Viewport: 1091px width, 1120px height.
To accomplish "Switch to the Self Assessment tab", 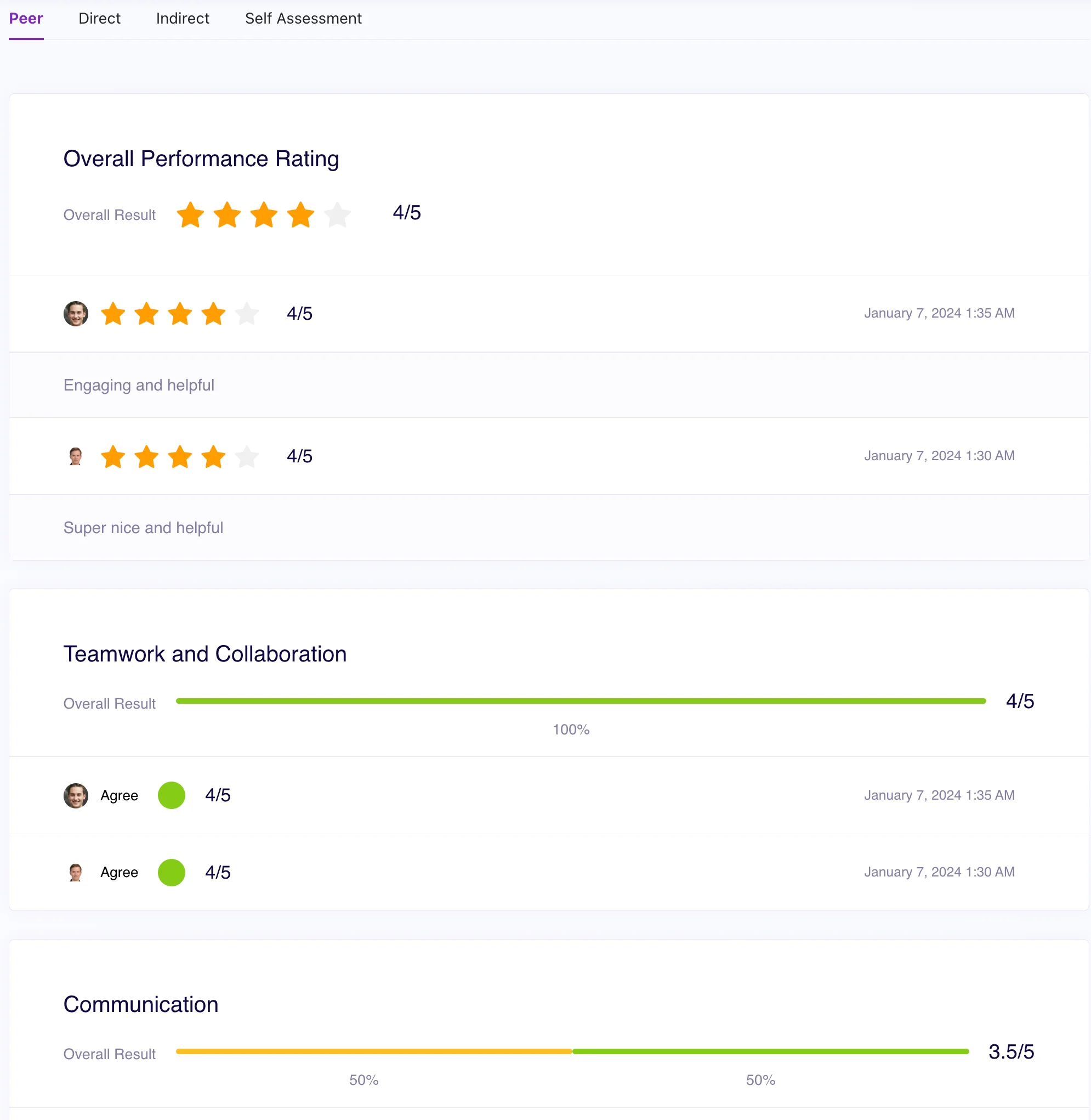I will click(303, 19).
